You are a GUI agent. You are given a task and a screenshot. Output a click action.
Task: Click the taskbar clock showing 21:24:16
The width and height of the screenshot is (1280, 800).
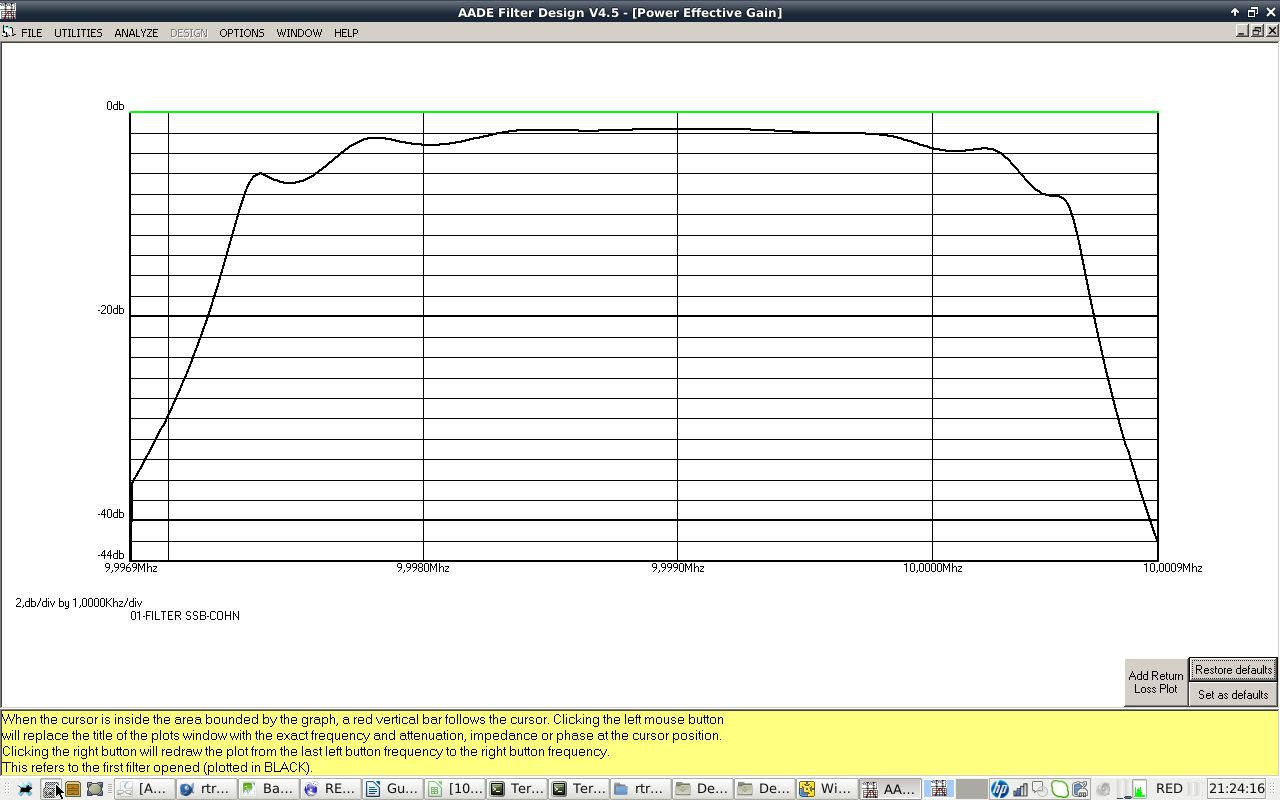click(1237, 789)
